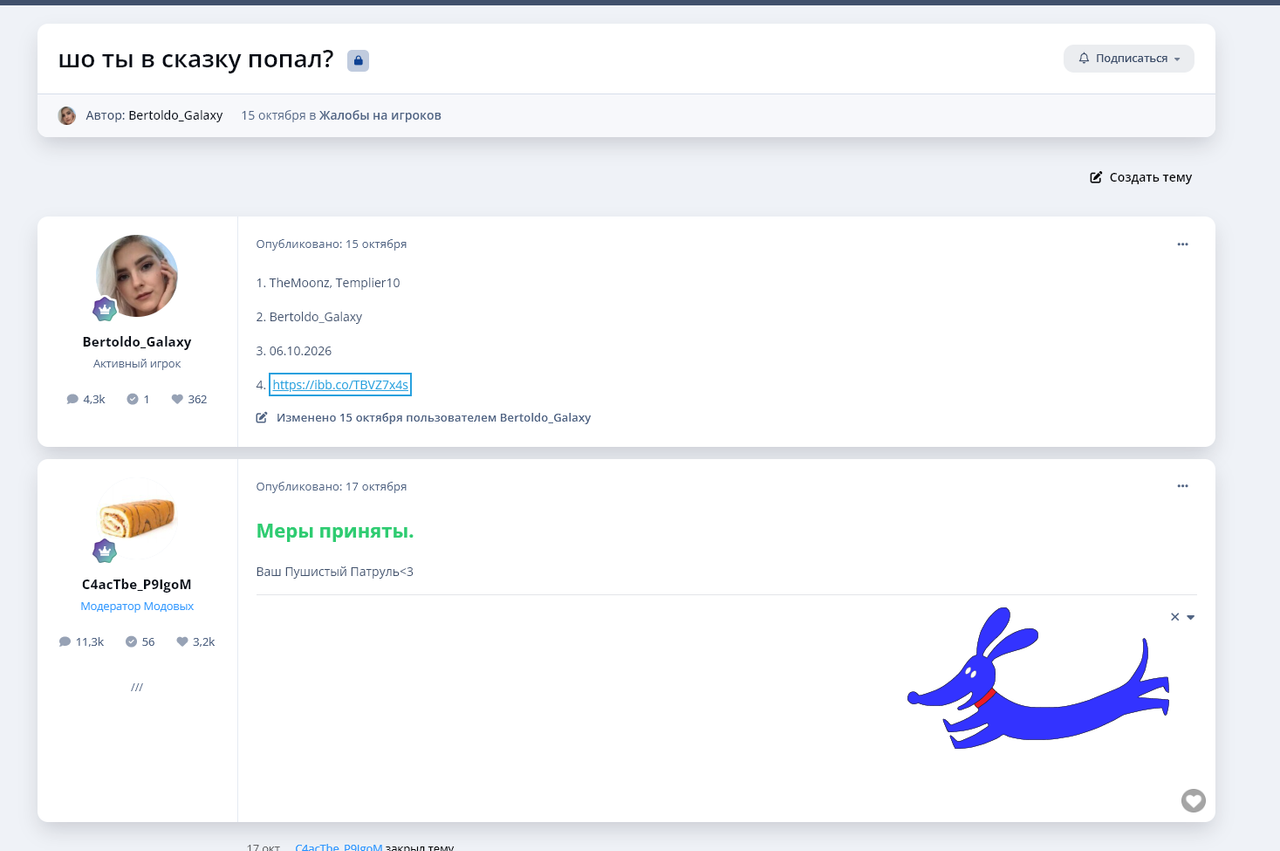Open the large Bertoldo_Galaxy avatar photo
1280x851 pixels.
tap(137, 276)
